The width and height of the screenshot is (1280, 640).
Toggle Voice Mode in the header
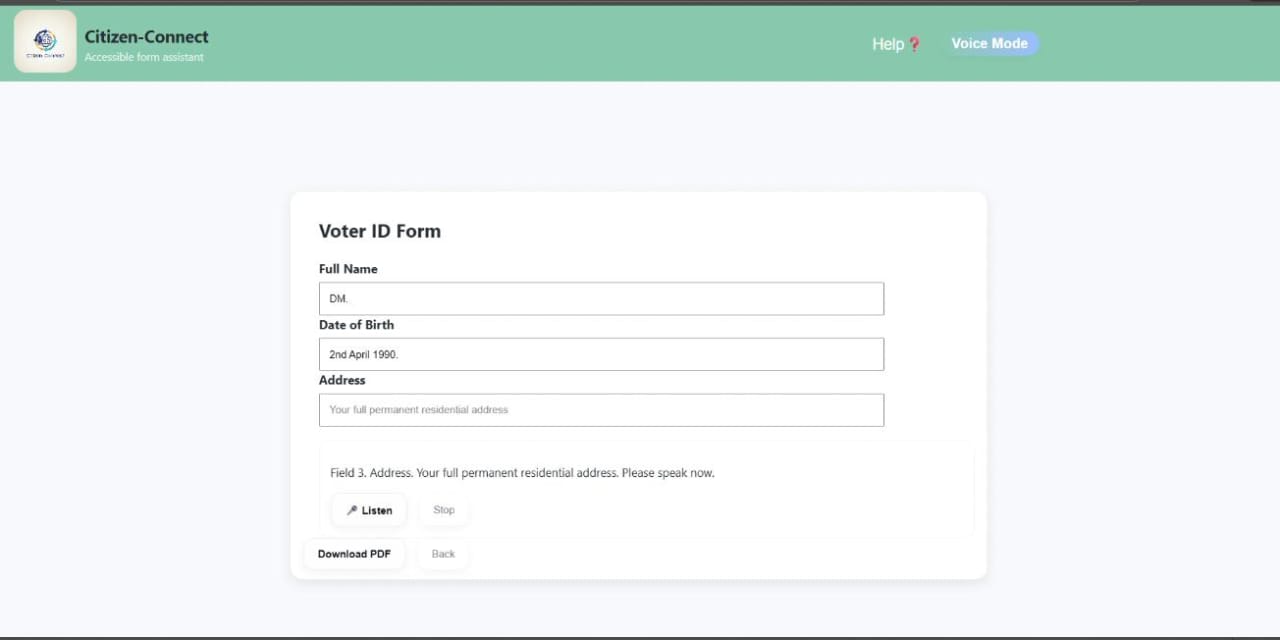point(989,43)
